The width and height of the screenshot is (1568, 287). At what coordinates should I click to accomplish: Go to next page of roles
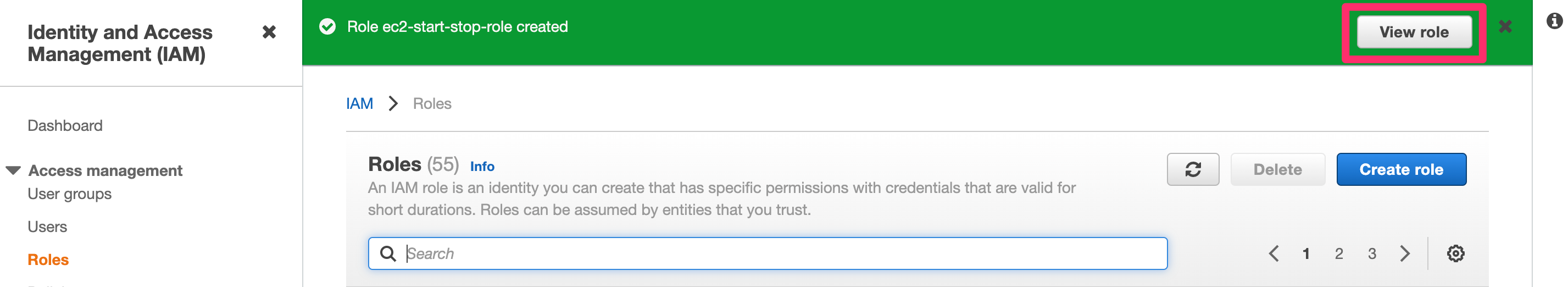pyautogui.click(x=1404, y=253)
